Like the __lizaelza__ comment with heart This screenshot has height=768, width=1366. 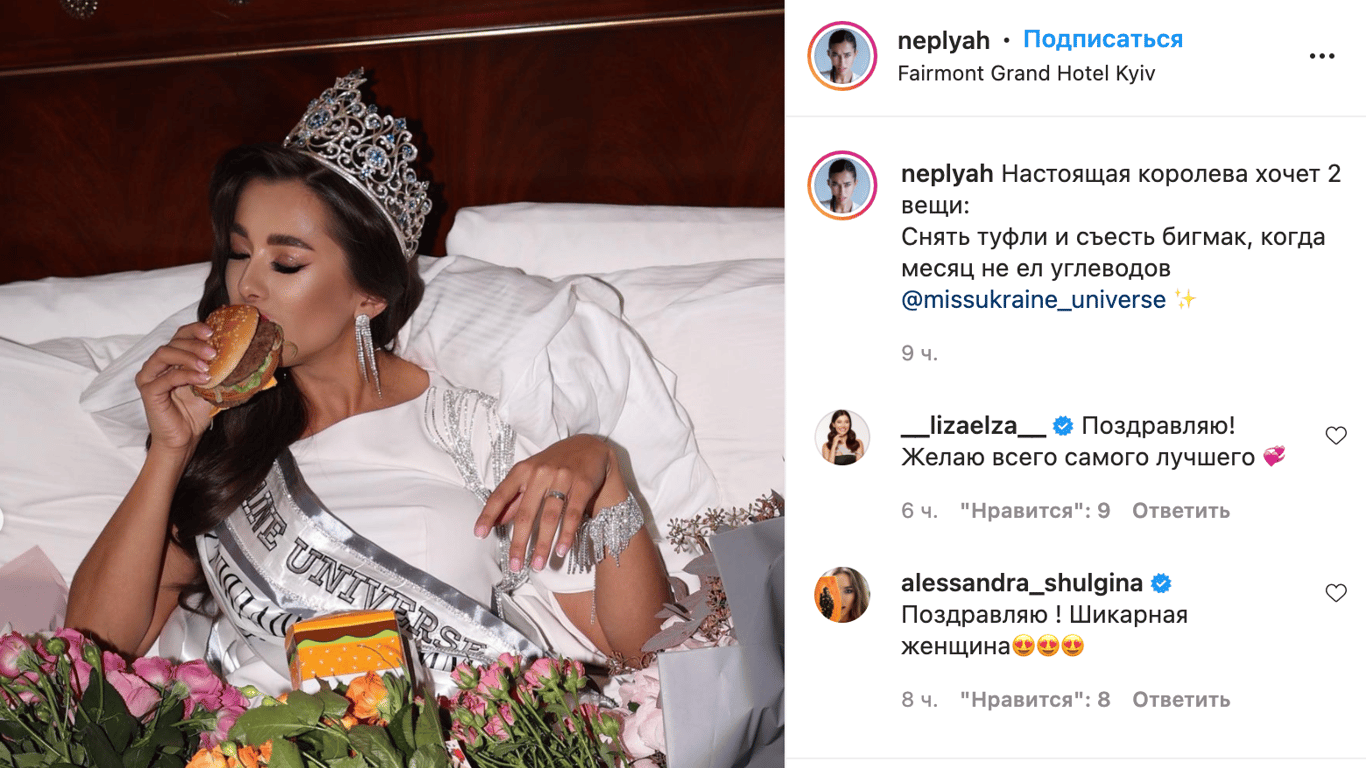click(1336, 435)
